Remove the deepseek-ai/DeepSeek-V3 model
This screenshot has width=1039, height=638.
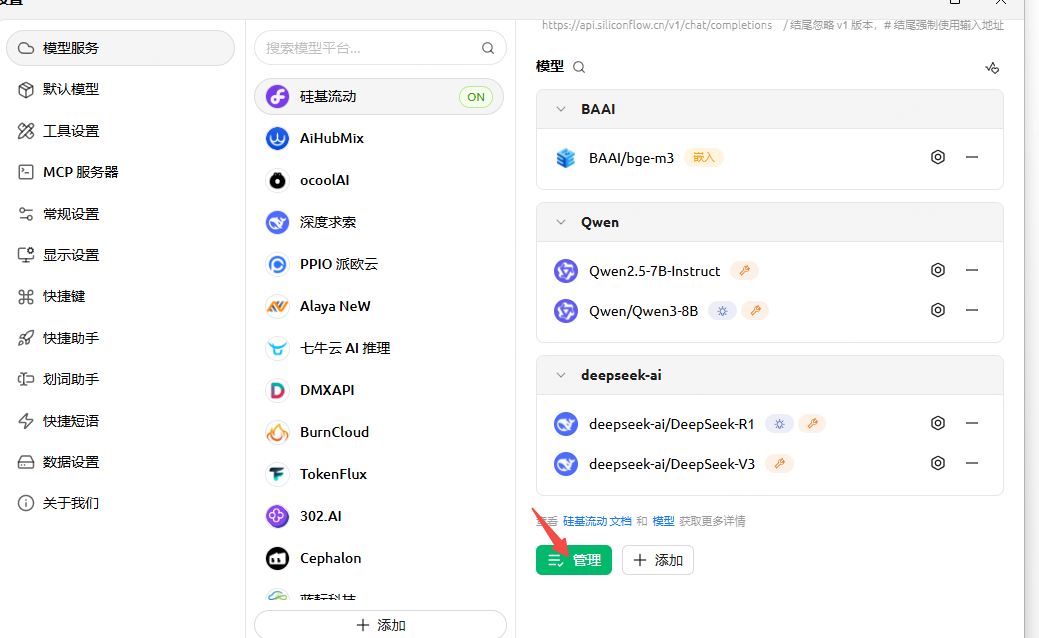pos(971,463)
